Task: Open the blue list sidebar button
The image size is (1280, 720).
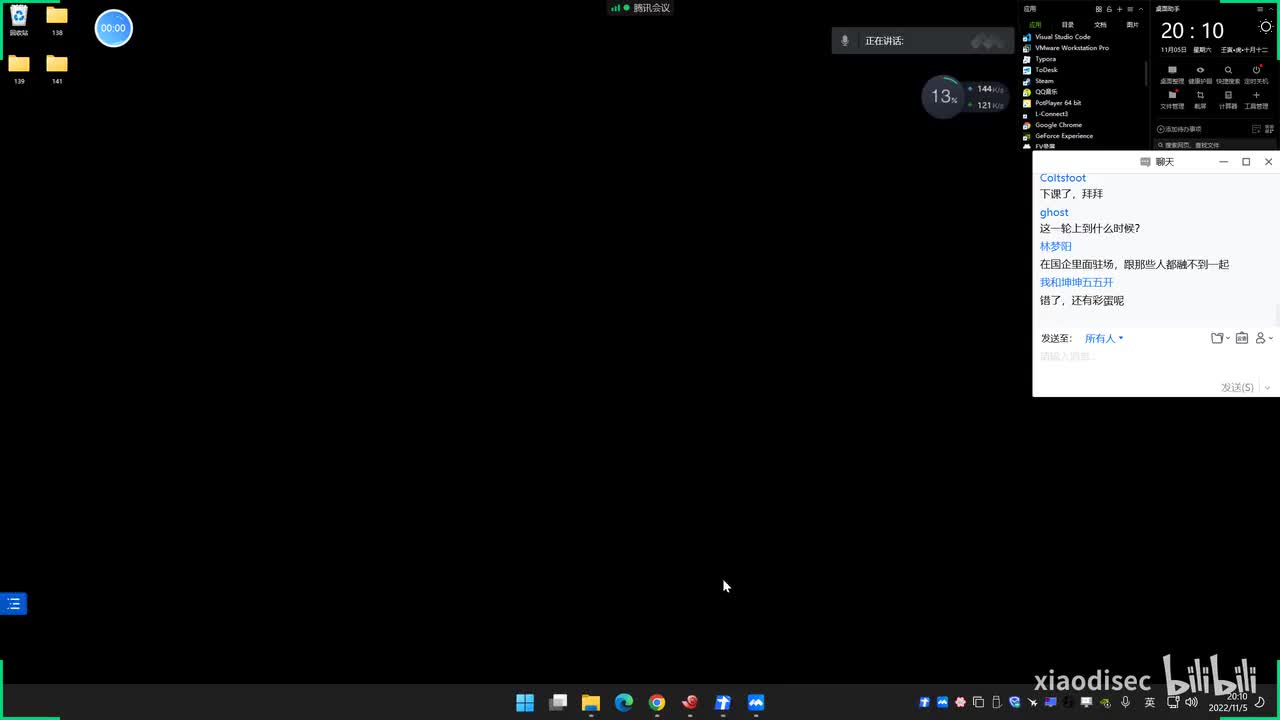Action: pos(13,604)
